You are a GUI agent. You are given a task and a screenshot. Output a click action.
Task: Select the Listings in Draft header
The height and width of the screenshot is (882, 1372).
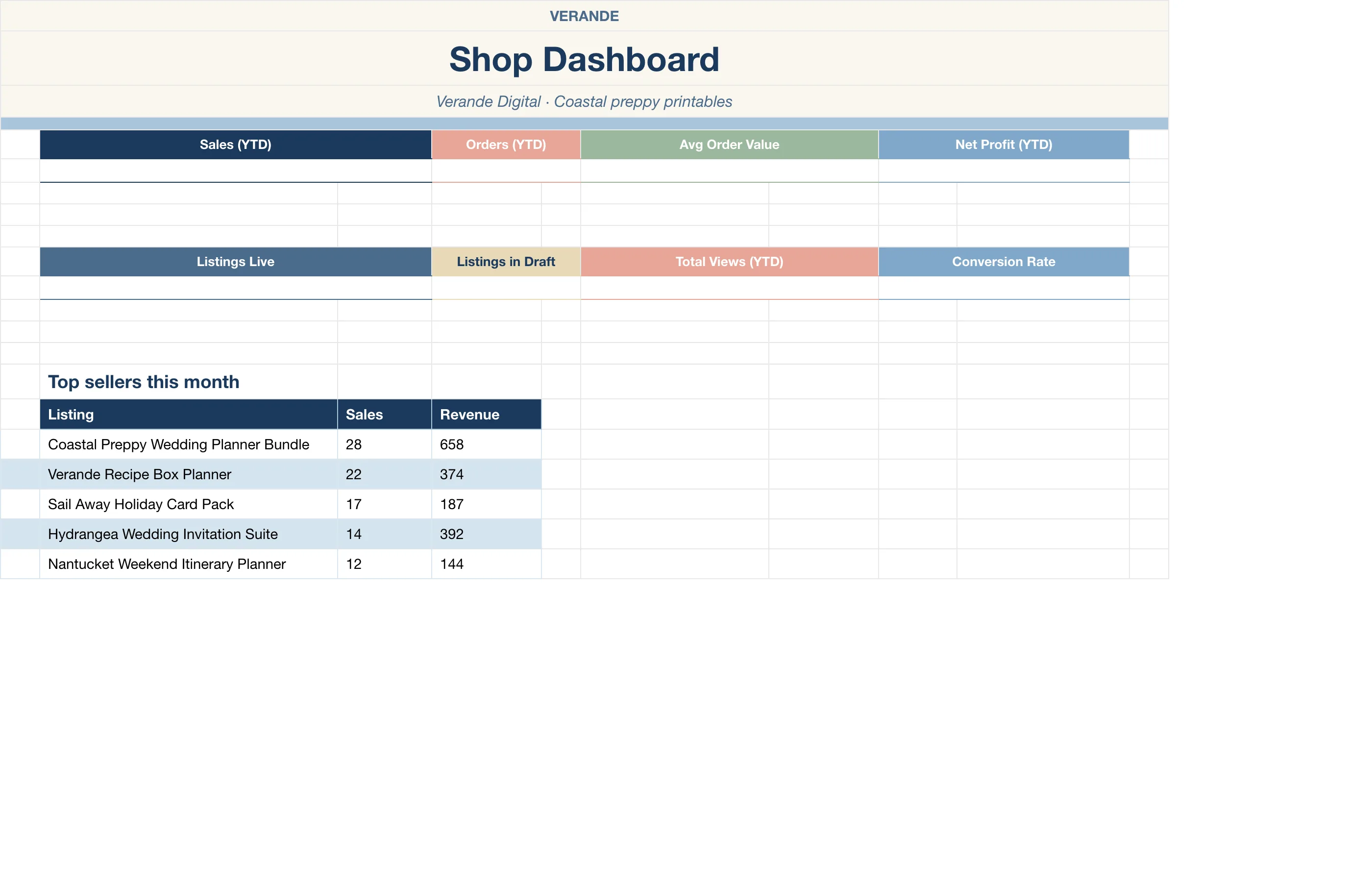(x=506, y=262)
